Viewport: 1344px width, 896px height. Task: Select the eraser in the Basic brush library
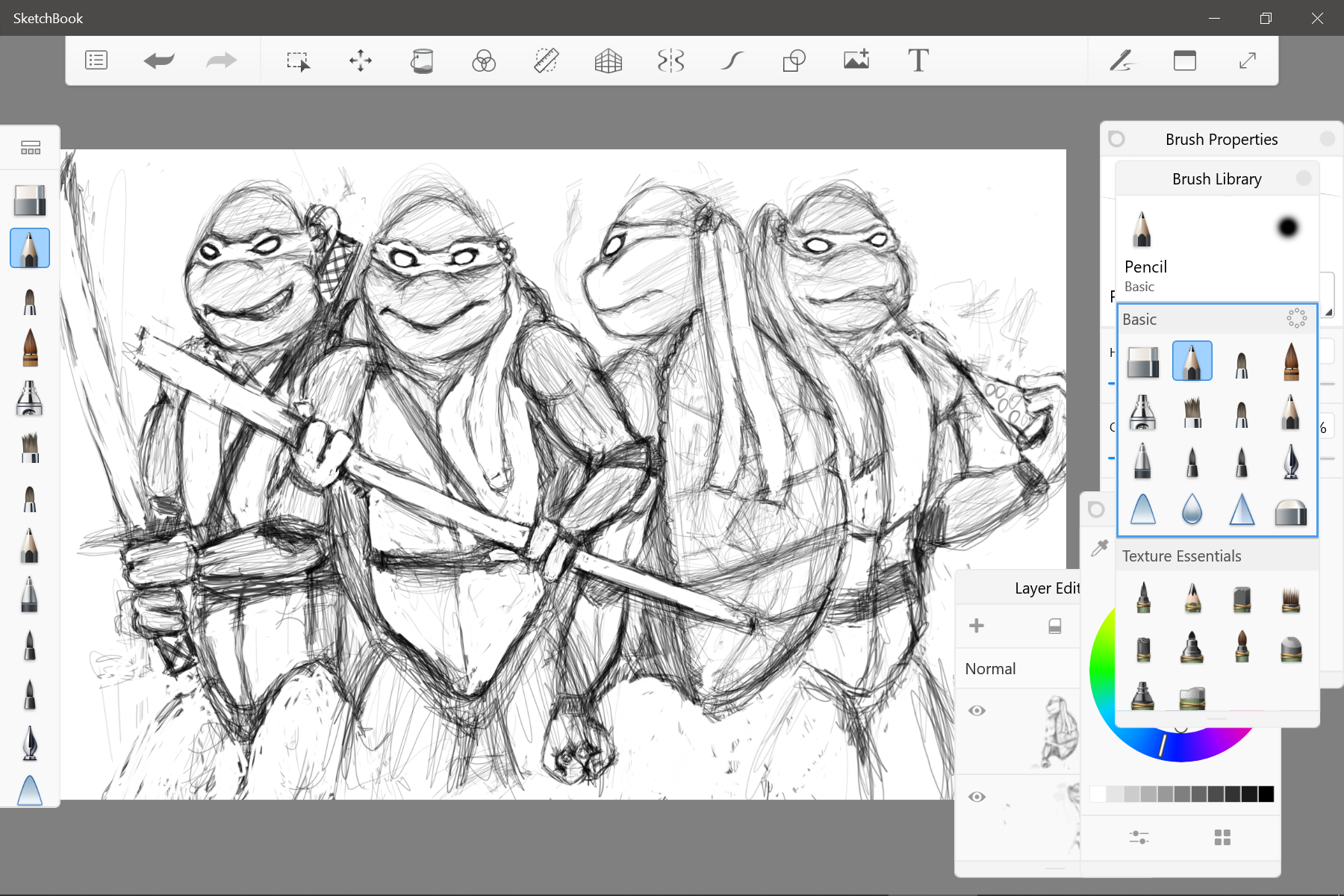point(1143,362)
